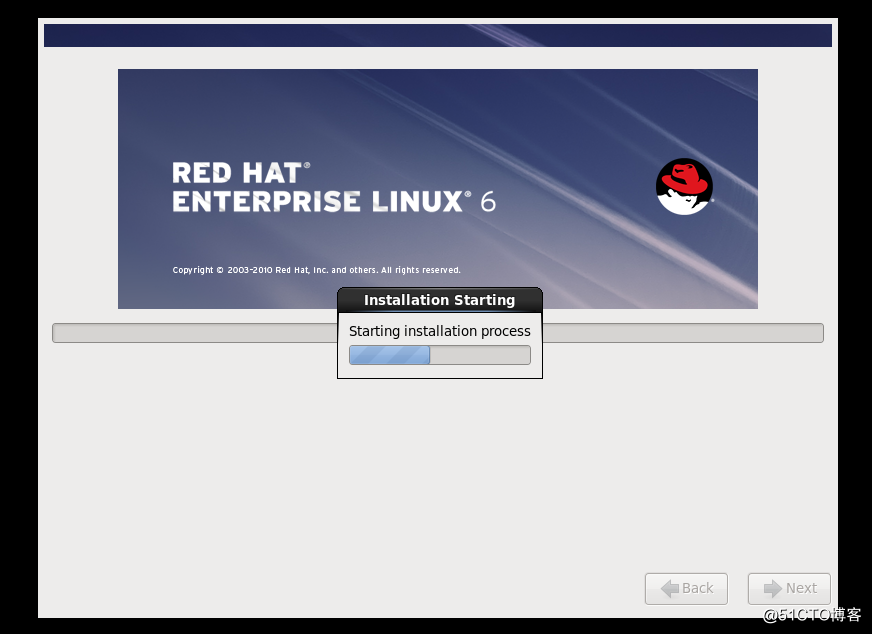This screenshot has width=872, height=634.
Task: Click the Back button
Action: tap(686, 588)
